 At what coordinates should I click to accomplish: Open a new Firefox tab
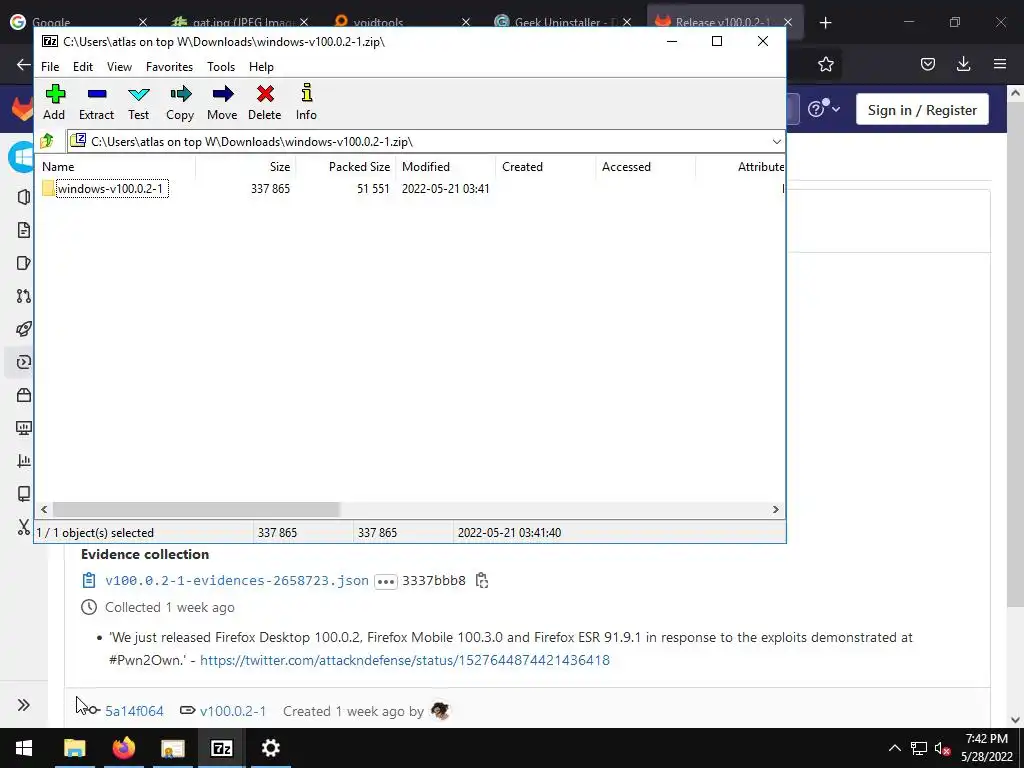pyautogui.click(x=825, y=23)
